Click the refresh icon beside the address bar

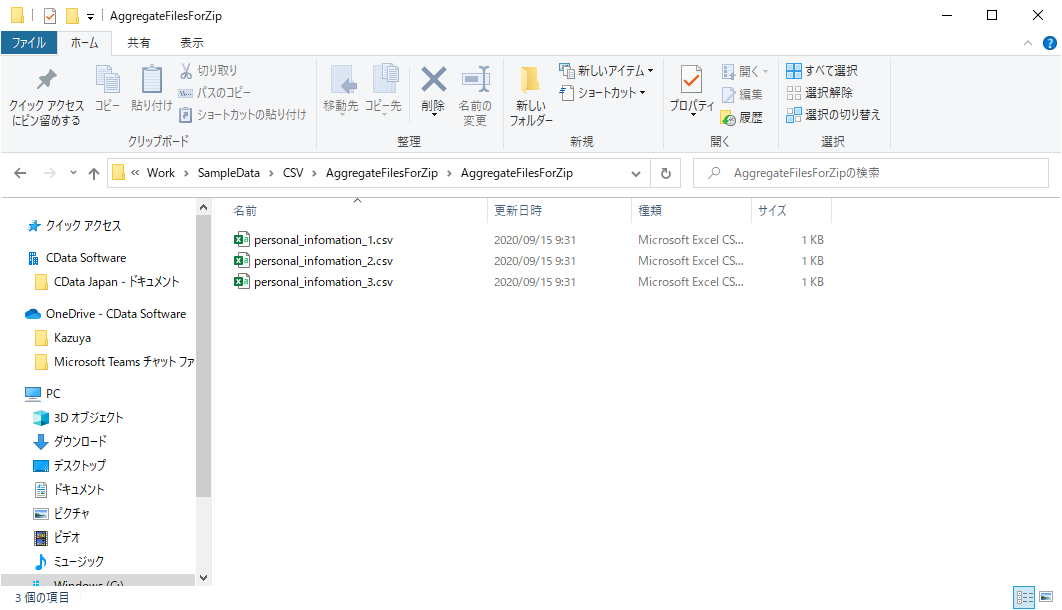click(x=666, y=172)
